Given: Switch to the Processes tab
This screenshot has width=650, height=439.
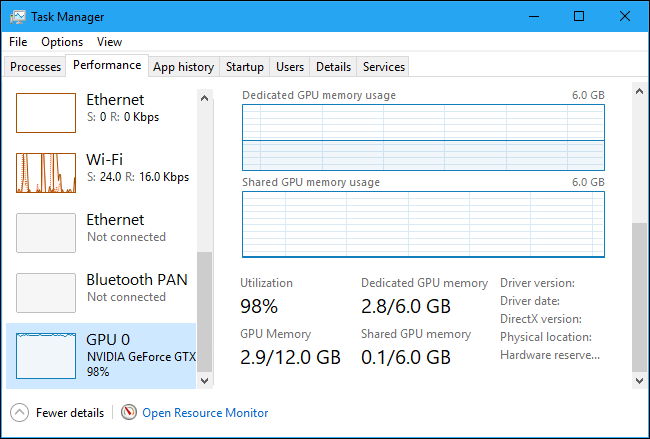Looking at the screenshot, I should (35, 67).
